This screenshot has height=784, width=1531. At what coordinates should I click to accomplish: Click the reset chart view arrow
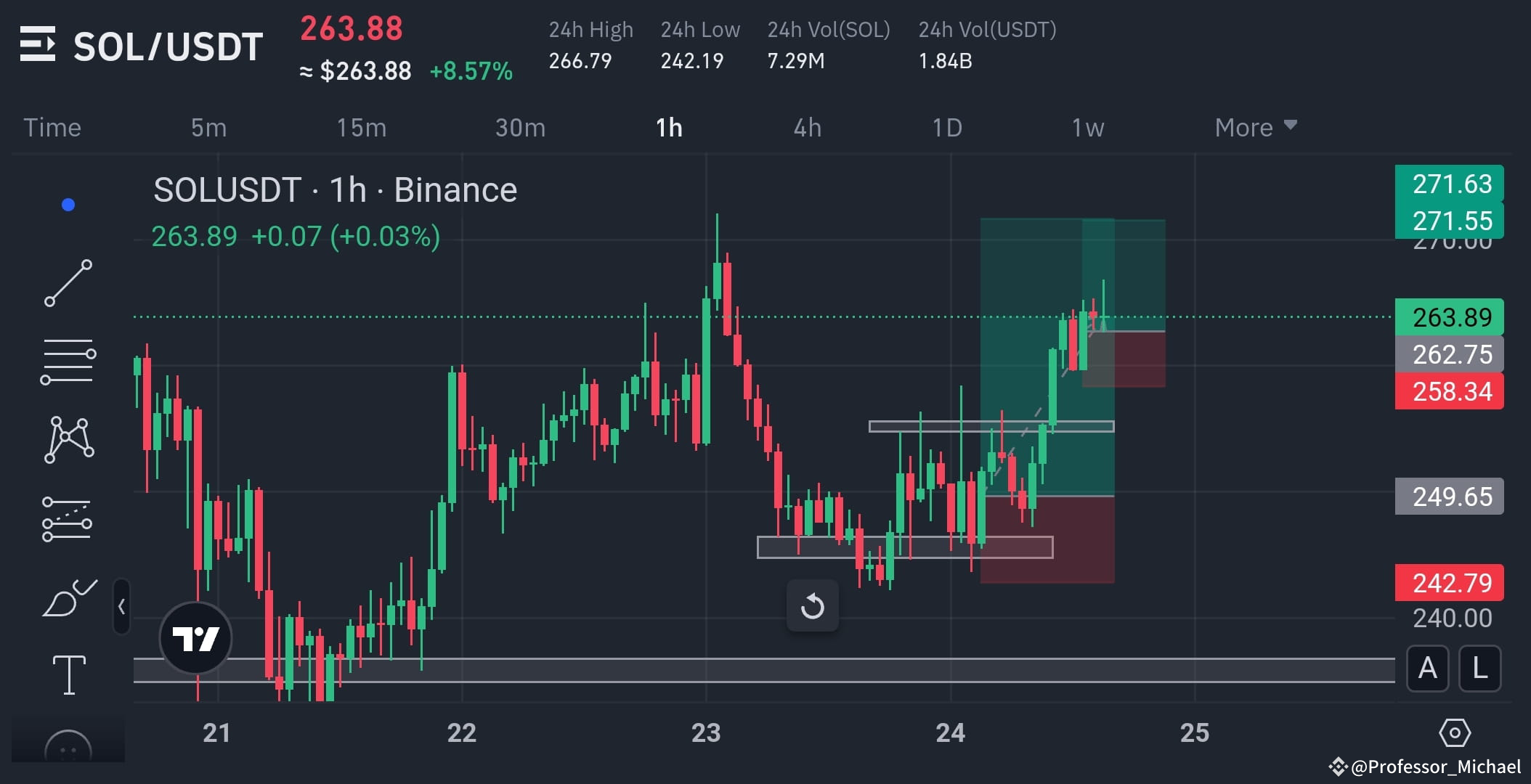(813, 605)
